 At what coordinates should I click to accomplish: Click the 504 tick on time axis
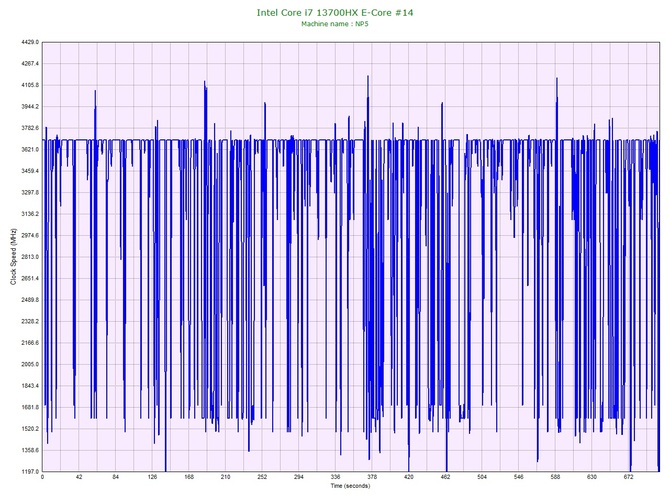[482, 477]
